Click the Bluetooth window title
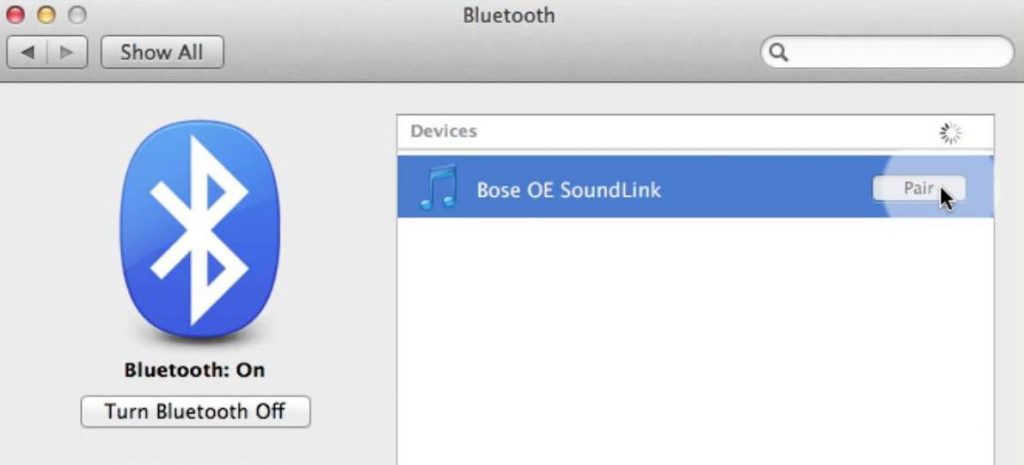The width and height of the screenshot is (1024, 465). click(x=509, y=15)
